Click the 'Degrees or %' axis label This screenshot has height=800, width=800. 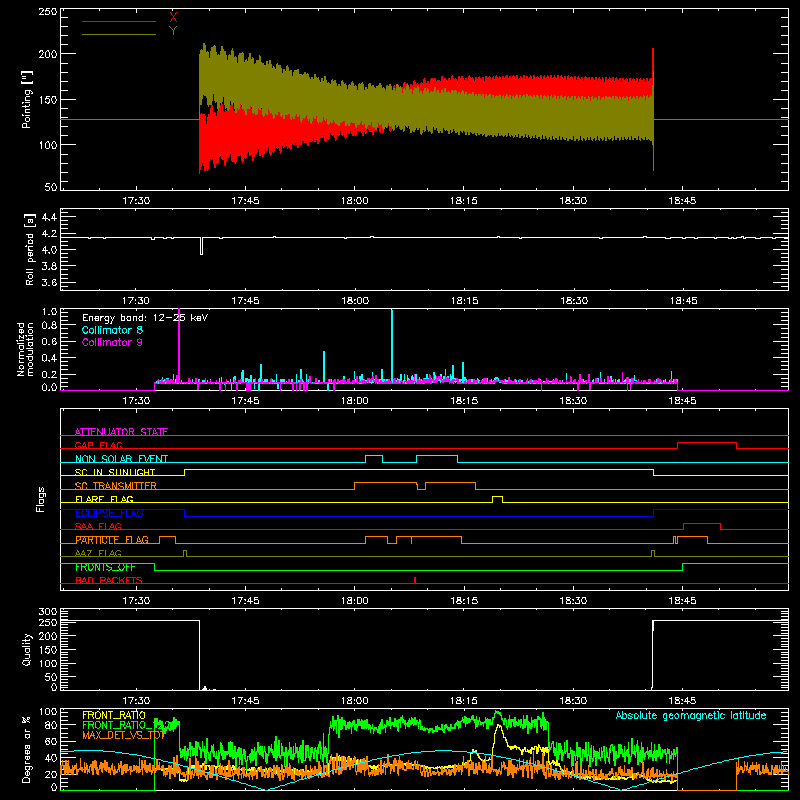point(27,749)
